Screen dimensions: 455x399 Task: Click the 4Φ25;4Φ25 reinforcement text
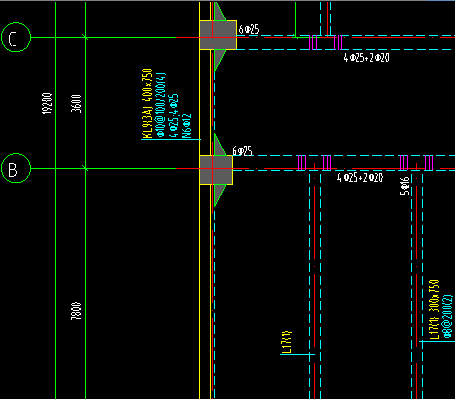click(174, 116)
